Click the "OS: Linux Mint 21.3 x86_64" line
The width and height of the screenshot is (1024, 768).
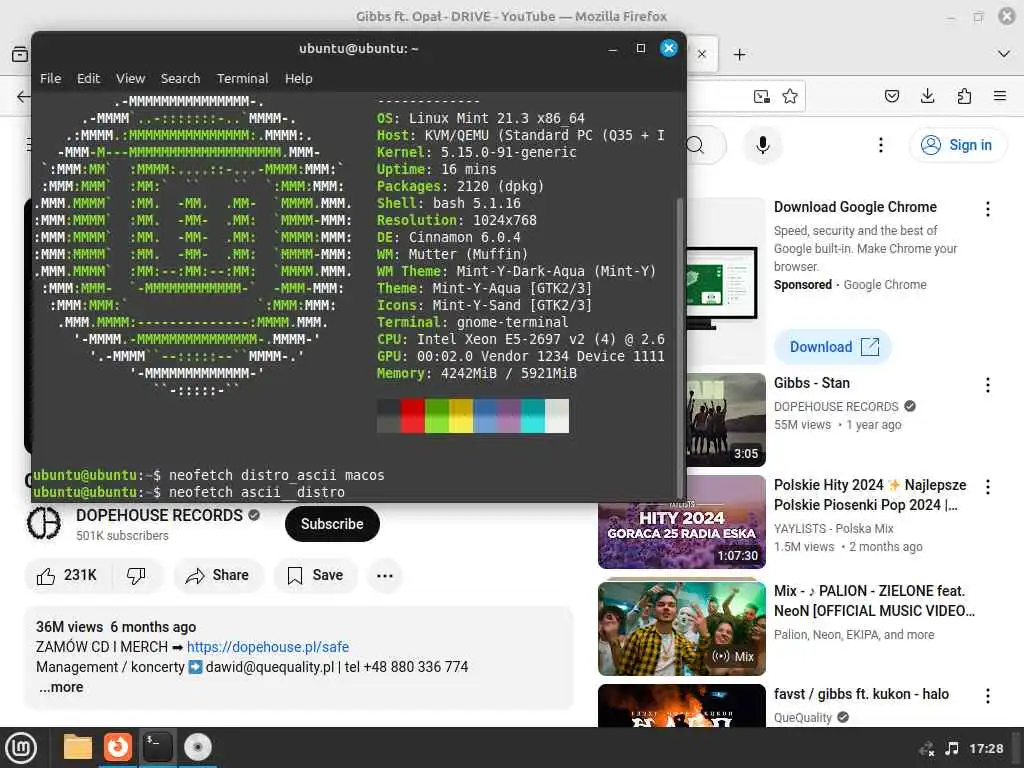tap(481, 118)
